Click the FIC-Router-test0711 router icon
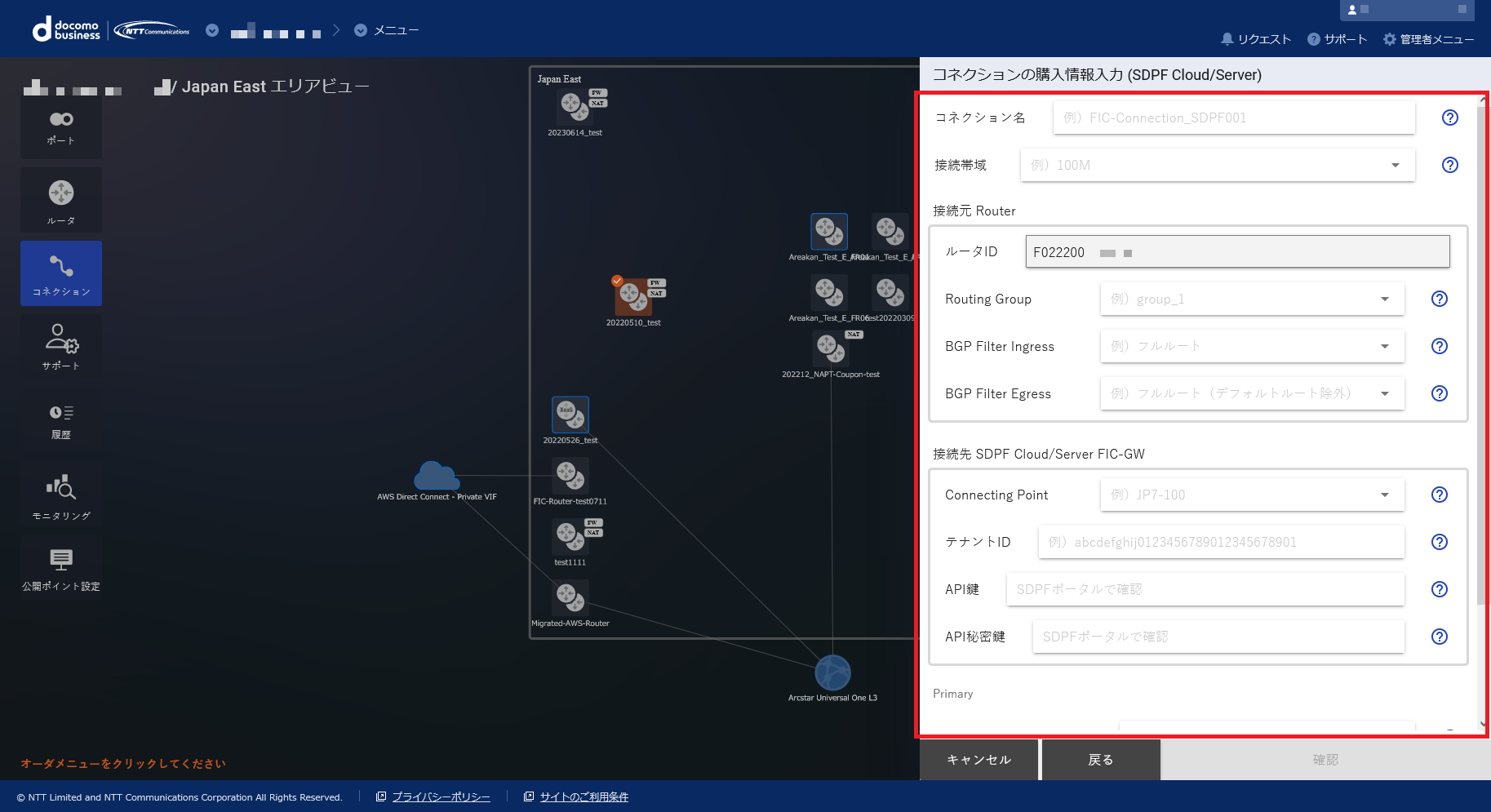Screen dimensions: 1491x812 tap(570, 476)
